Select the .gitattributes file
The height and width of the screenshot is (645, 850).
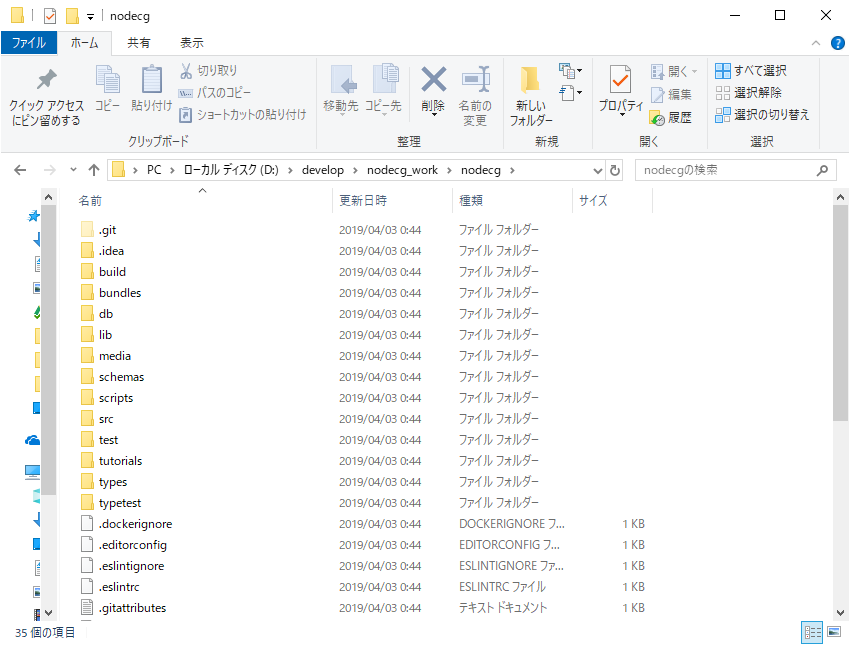[132, 608]
